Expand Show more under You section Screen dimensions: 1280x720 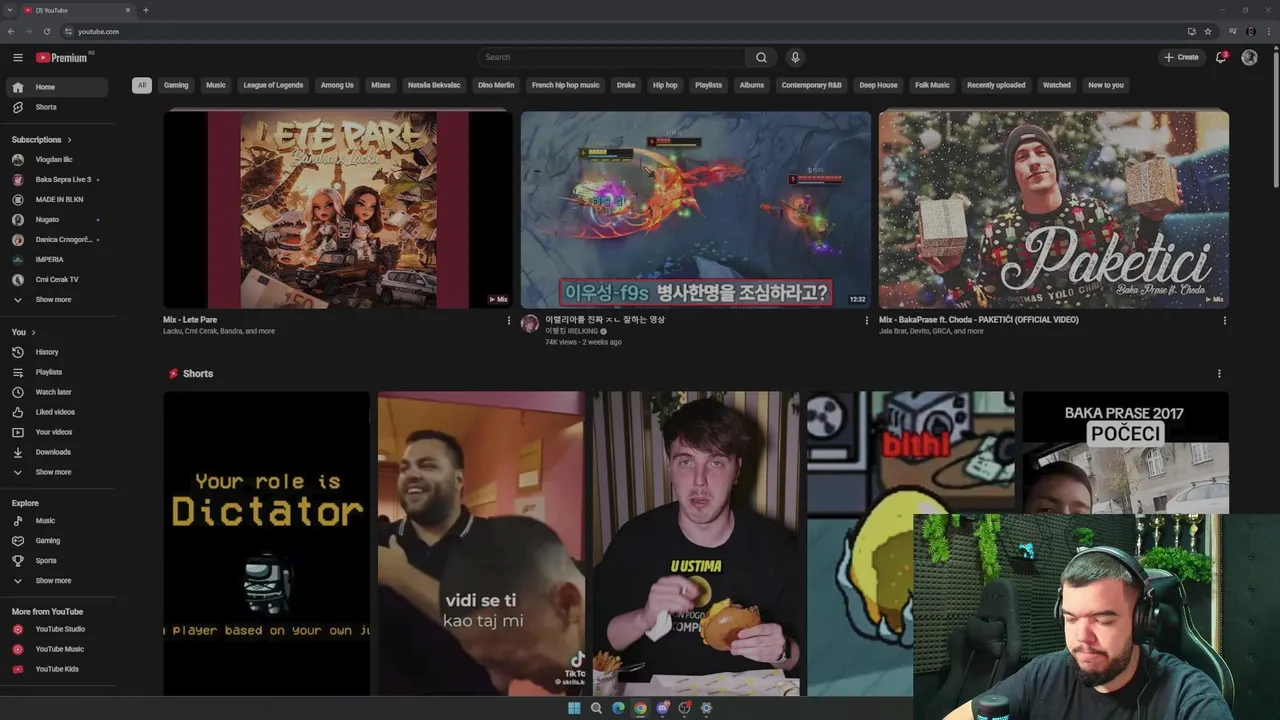(57, 472)
